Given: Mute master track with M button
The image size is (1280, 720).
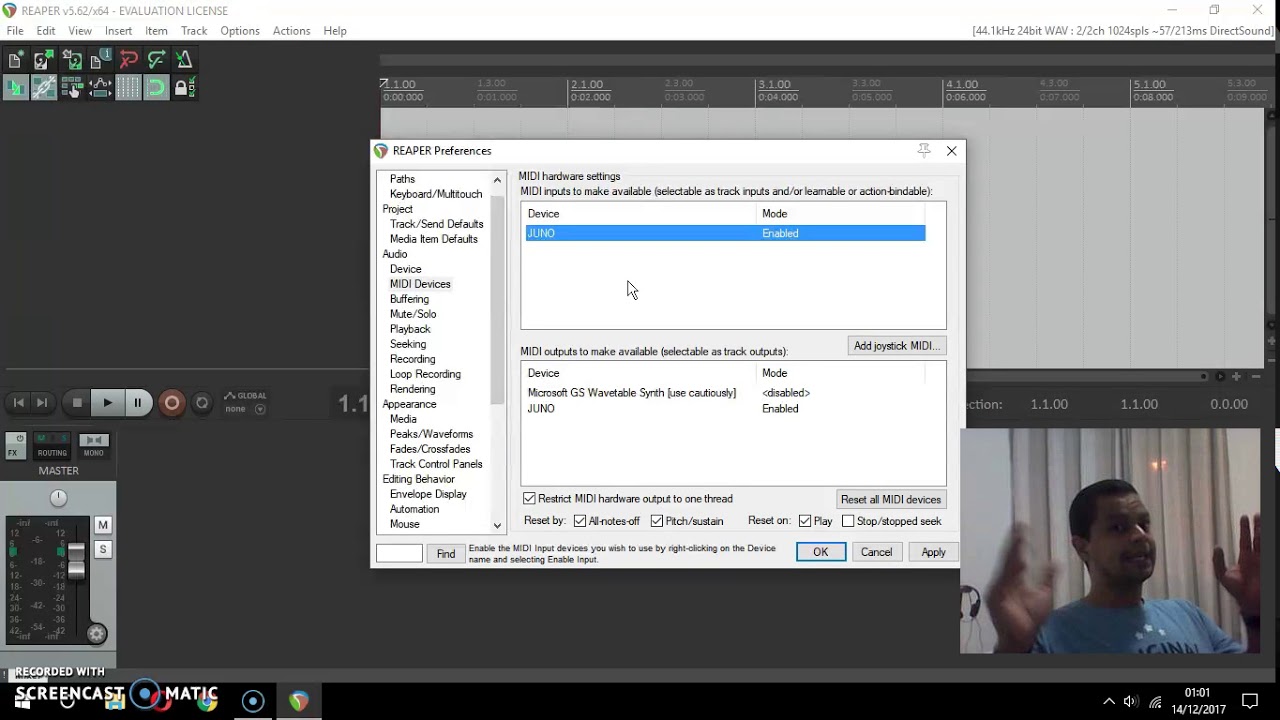Looking at the screenshot, I should point(102,525).
